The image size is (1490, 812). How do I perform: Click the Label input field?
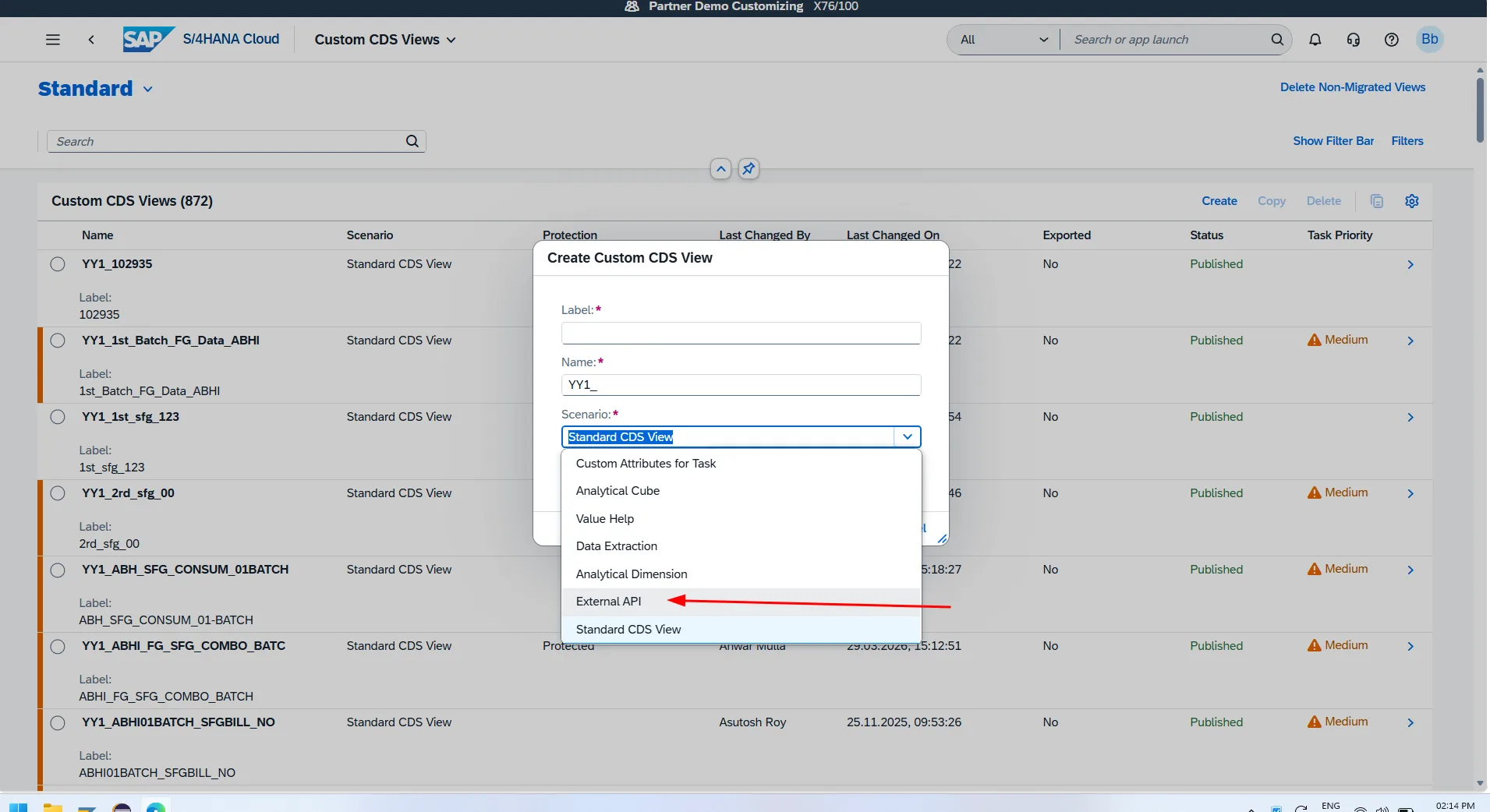[x=741, y=334]
